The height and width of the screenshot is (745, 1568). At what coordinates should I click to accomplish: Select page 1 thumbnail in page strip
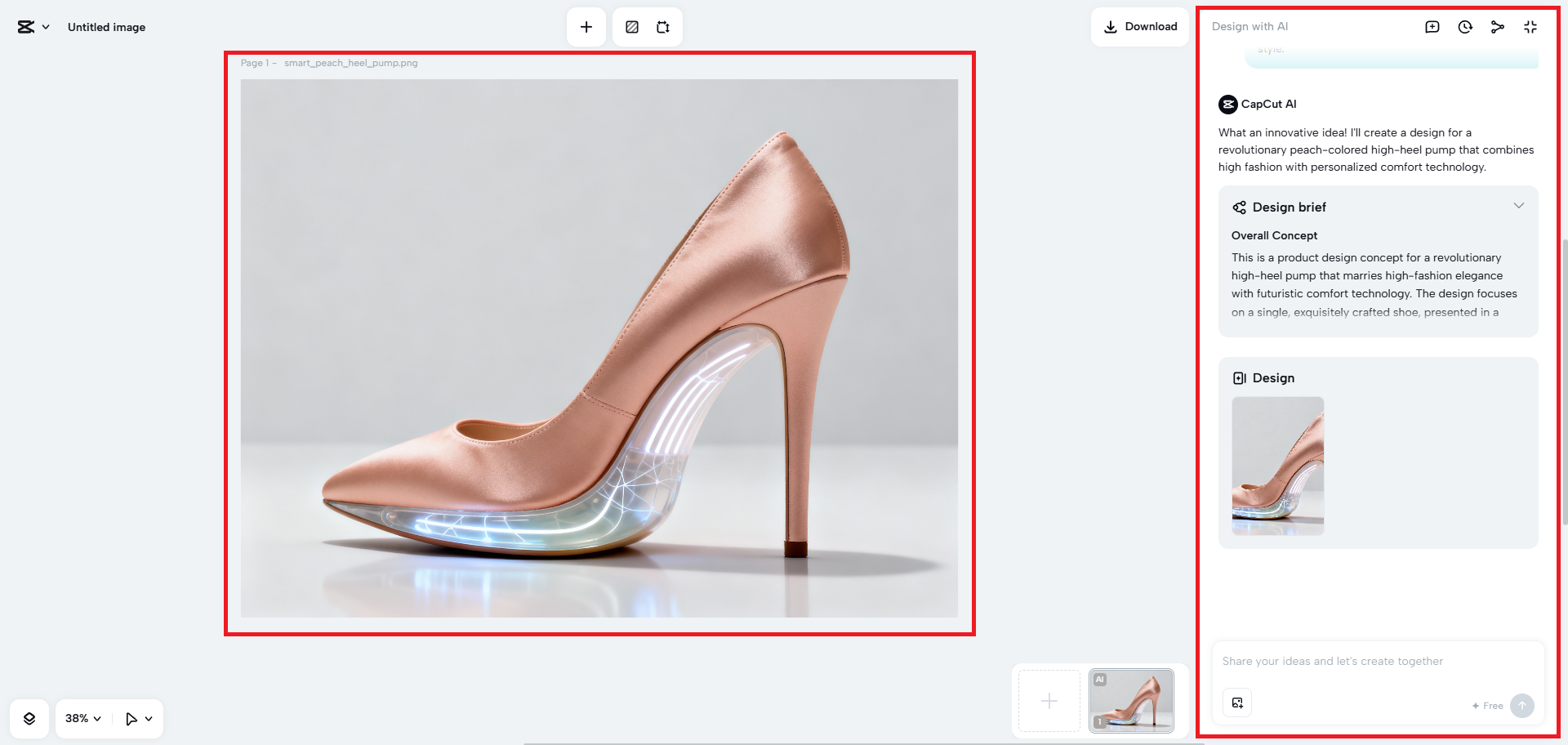tap(1131, 701)
